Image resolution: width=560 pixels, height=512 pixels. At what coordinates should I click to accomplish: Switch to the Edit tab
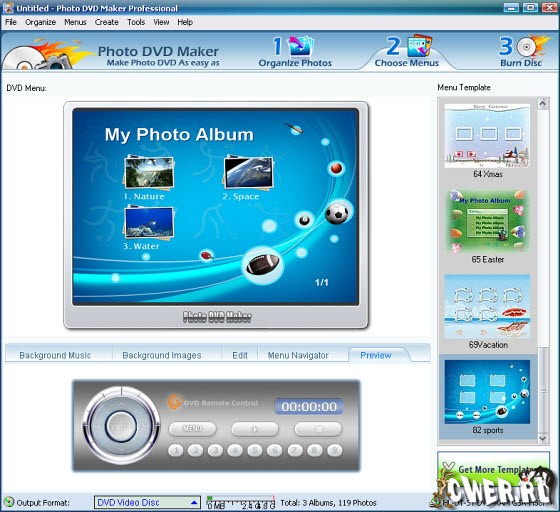point(240,355)
